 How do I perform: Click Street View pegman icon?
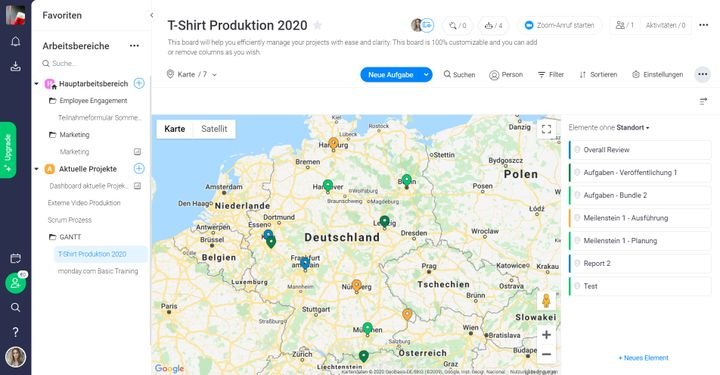click(546, 301)
